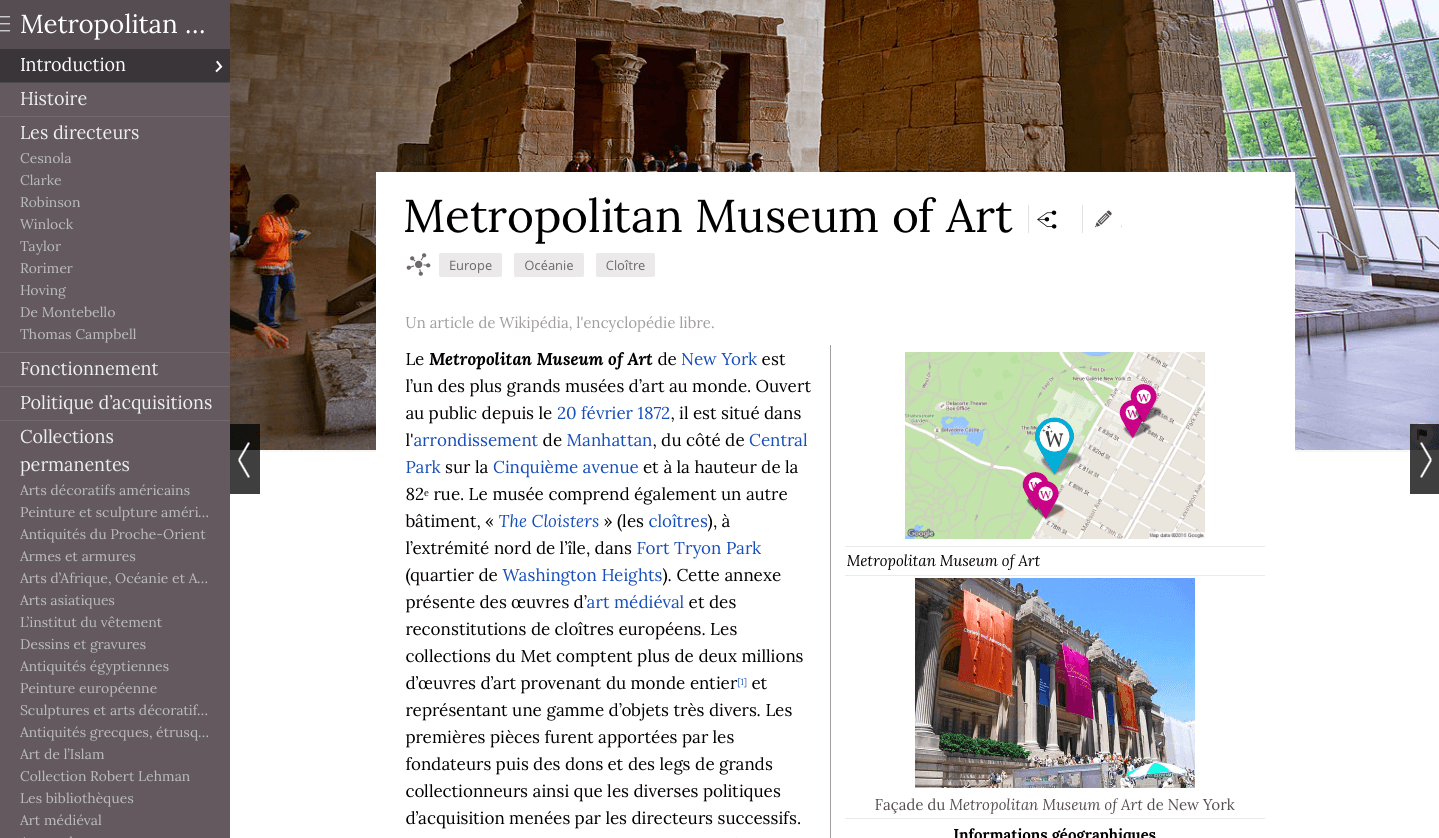Open Collection Robert Lehman subsection

point(105,776)
